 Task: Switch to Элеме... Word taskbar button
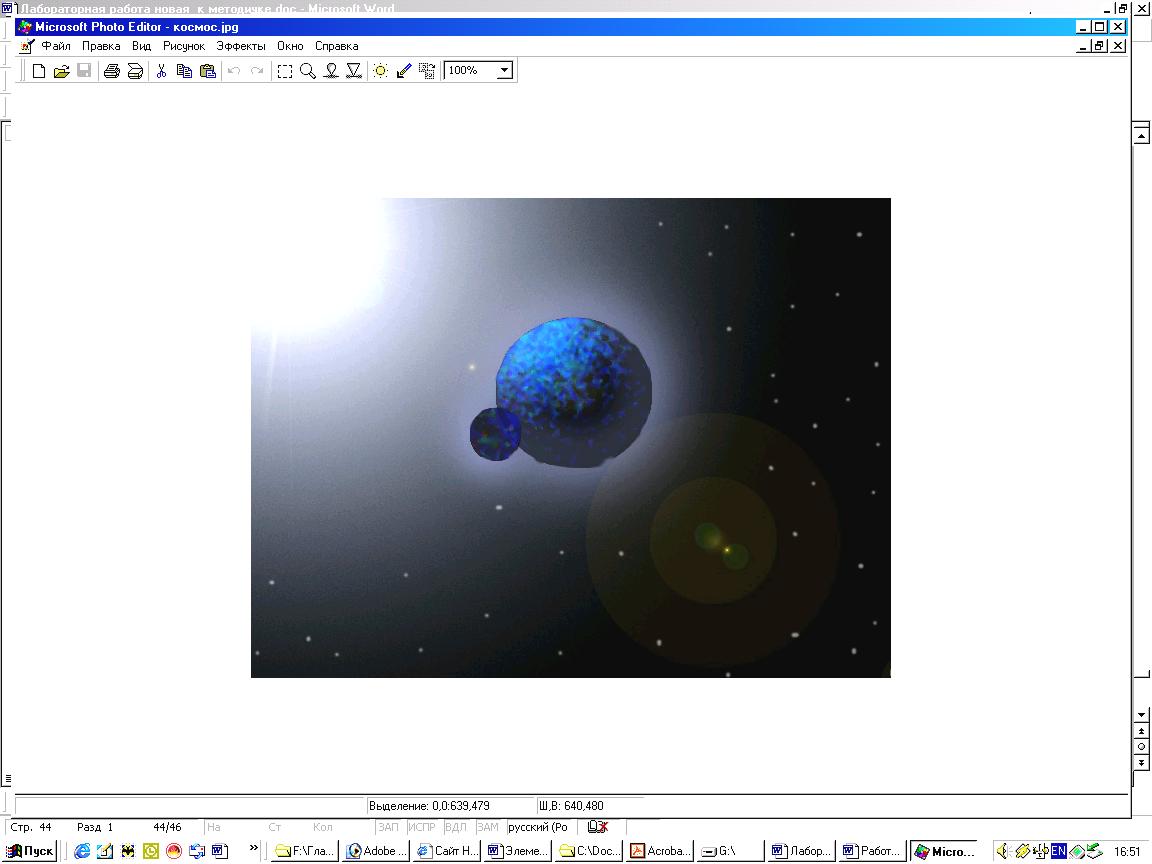tap(519, 851)
